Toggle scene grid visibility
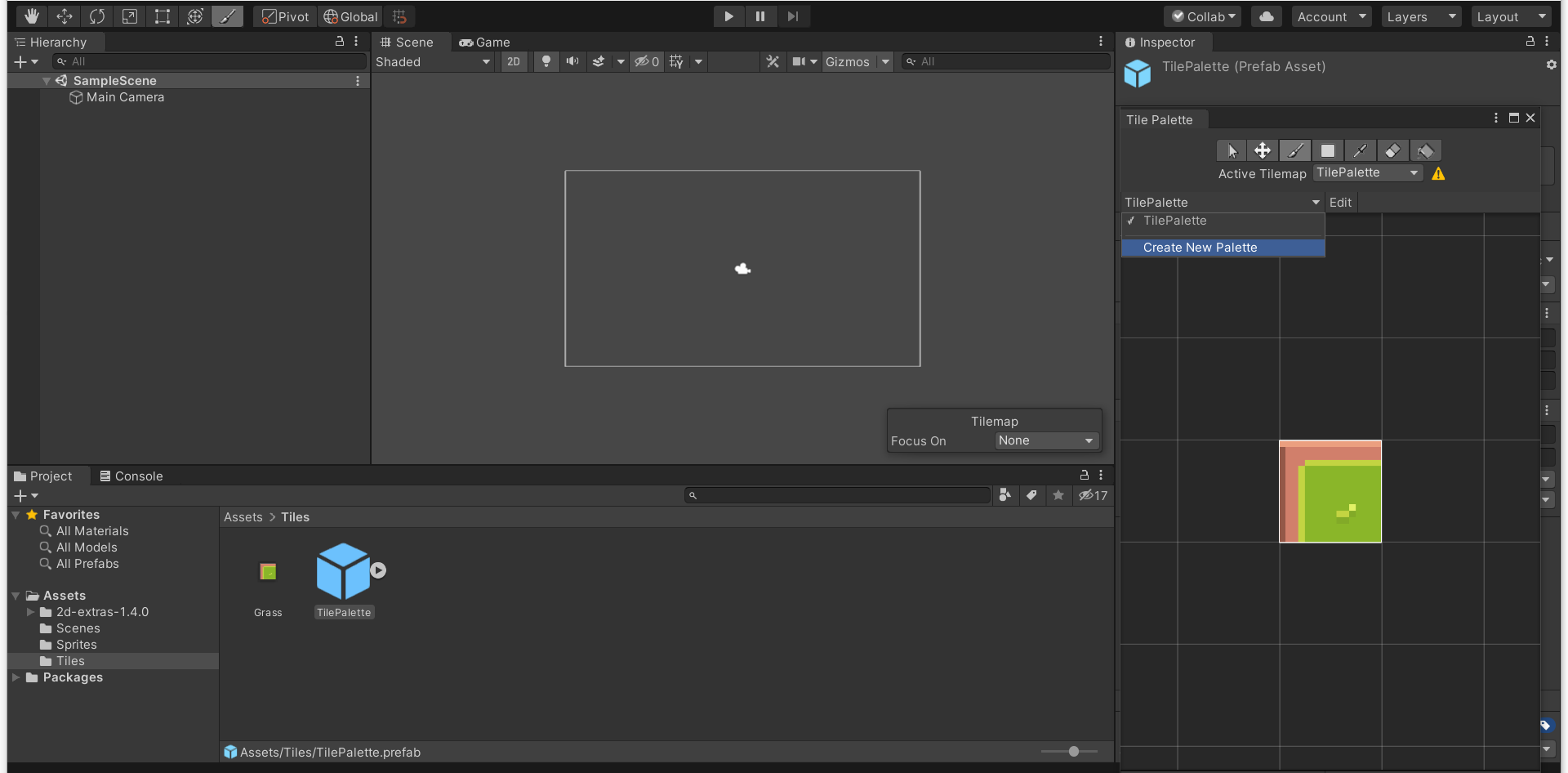Image resolution: width=1568 pixels, height=773 pixels. 676,61
